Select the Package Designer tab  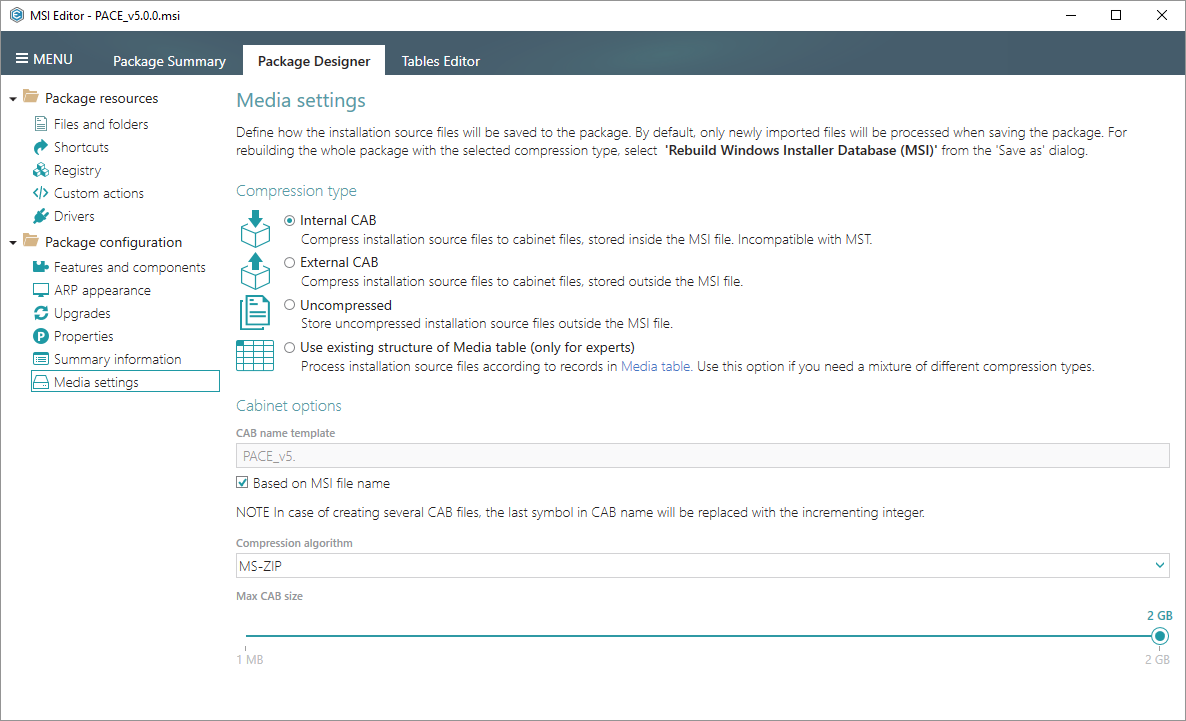click(314, 61)
